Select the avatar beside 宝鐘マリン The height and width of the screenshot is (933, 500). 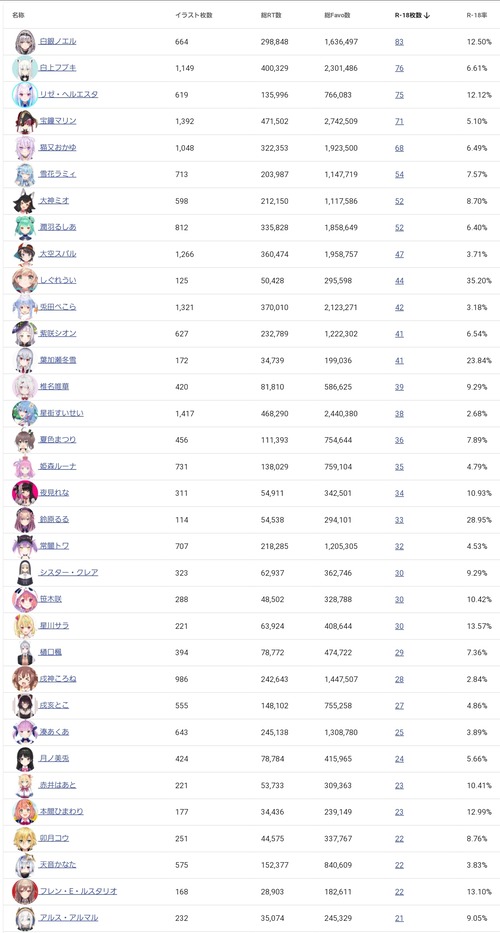pyautogui.click(x=24, y=121)
